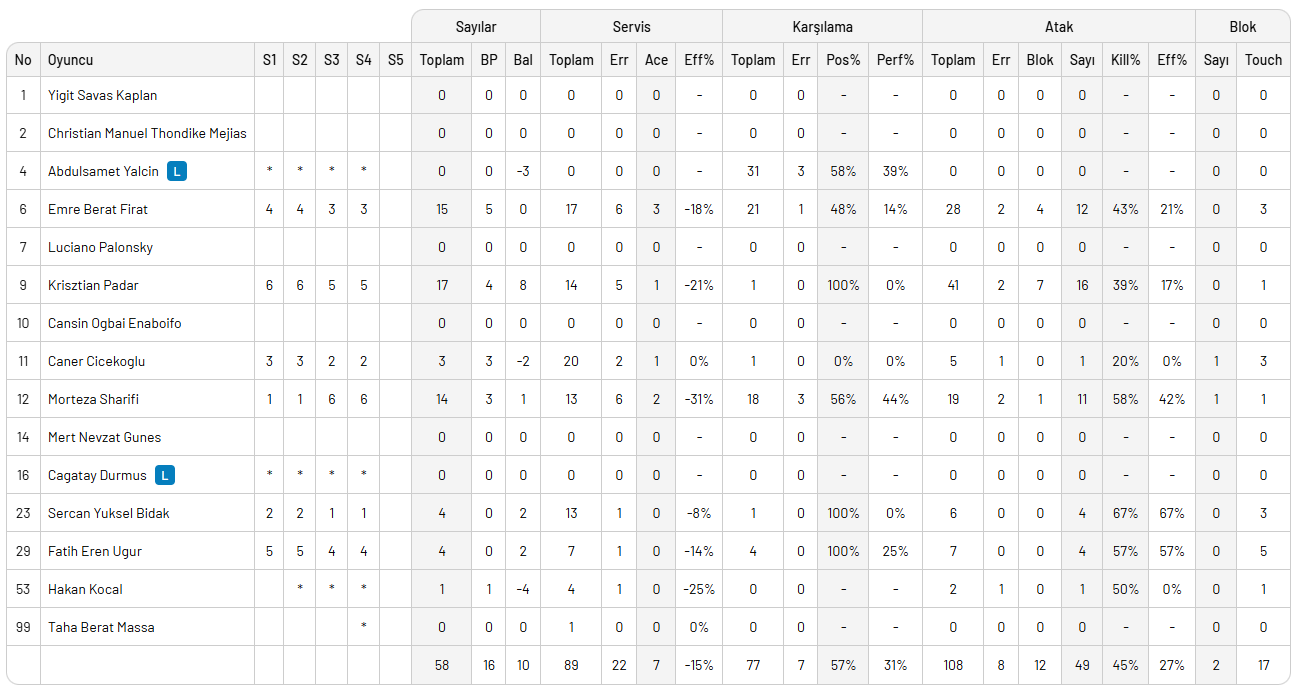The width and height of the screenshot is (1298, 699).
Task: Click the libero badge next to Abdulsamet Yalcin
Action: tap(177, 171)
